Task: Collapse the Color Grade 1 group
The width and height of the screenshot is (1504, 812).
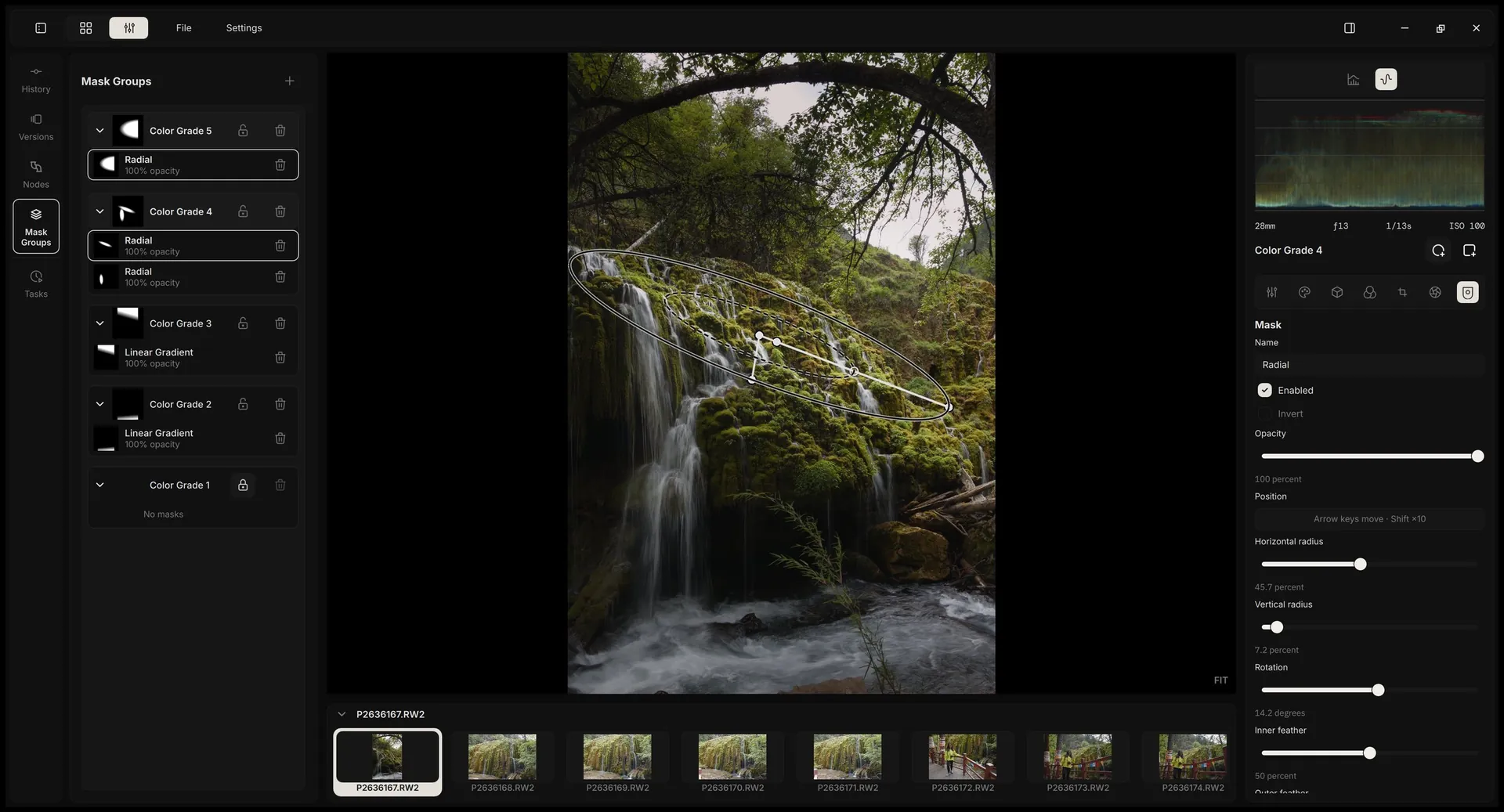Action: pos(99,485)
